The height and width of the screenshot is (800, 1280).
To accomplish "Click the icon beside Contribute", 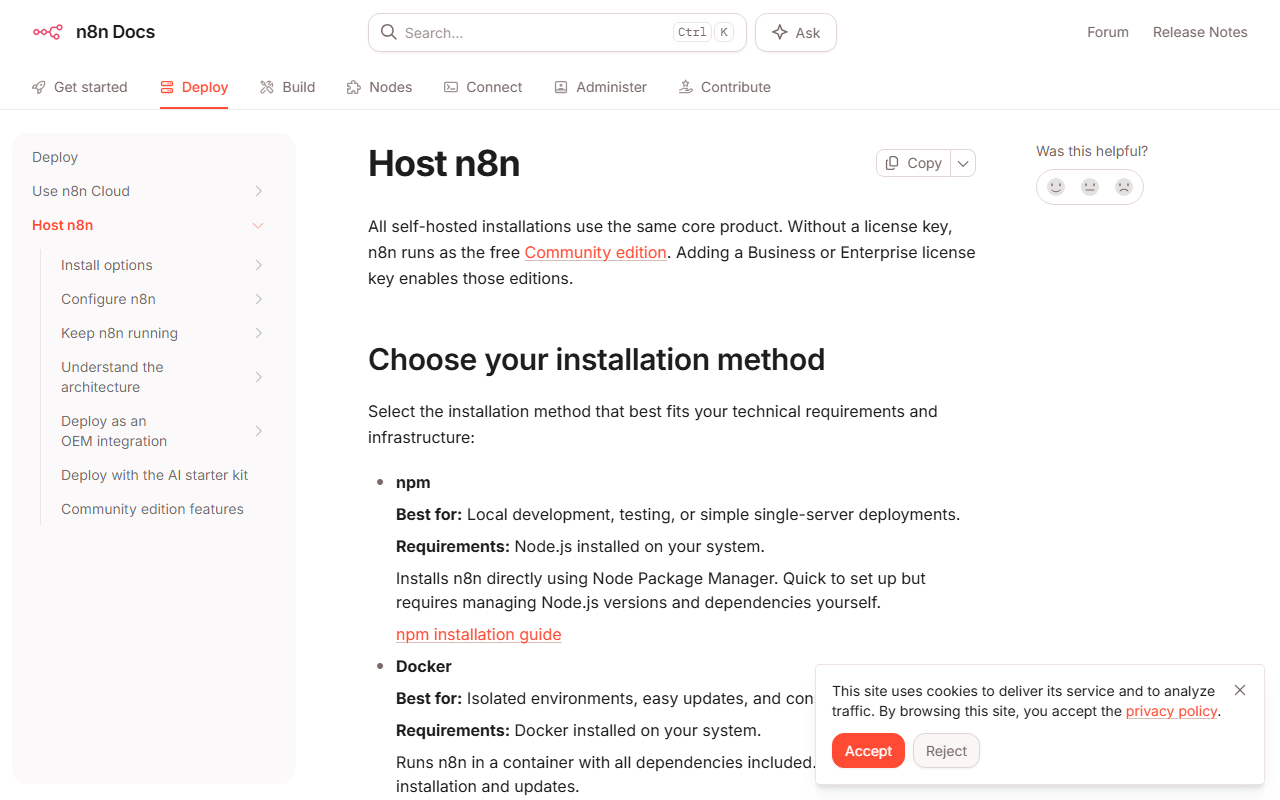I will (686, 87).
